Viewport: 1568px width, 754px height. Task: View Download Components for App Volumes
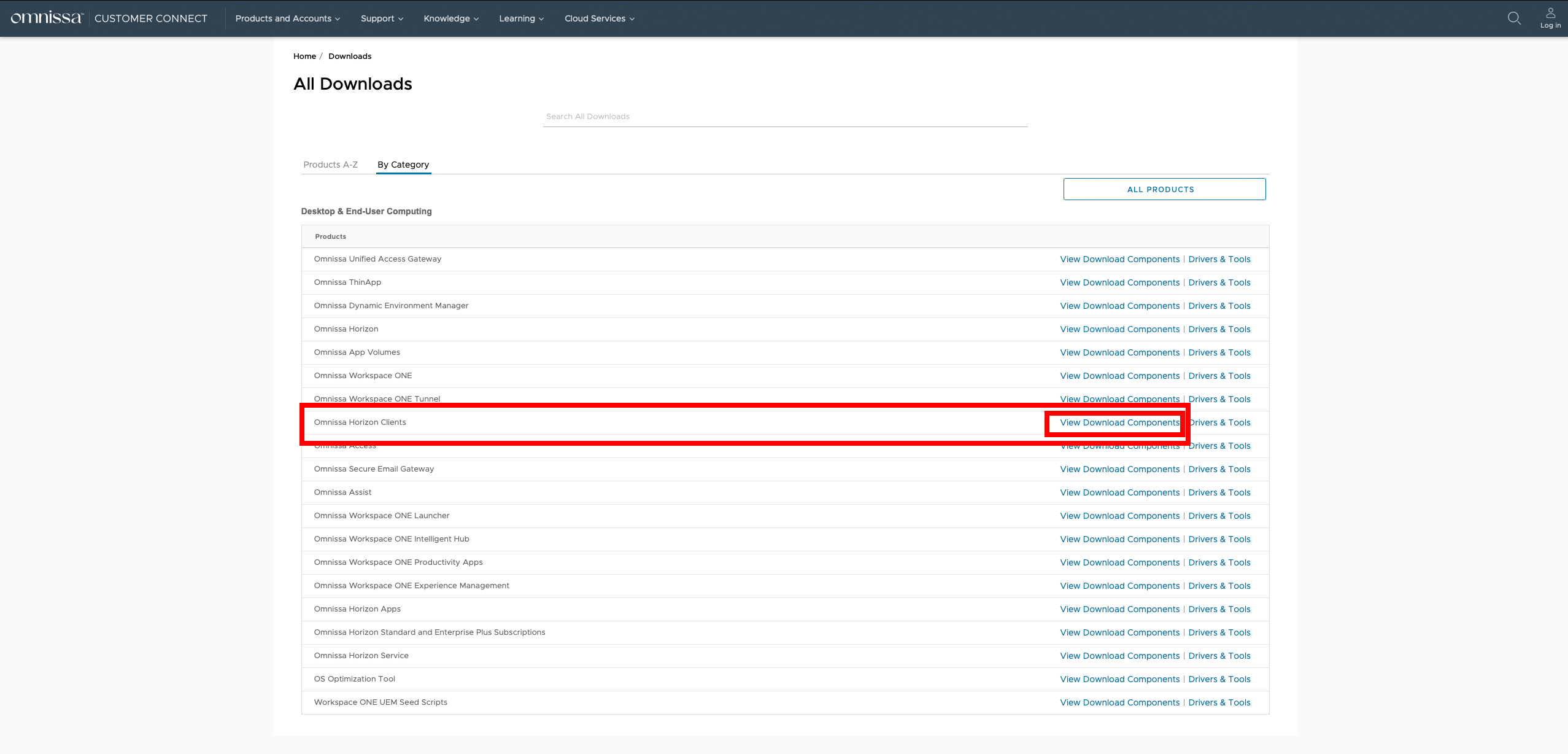1119,352
